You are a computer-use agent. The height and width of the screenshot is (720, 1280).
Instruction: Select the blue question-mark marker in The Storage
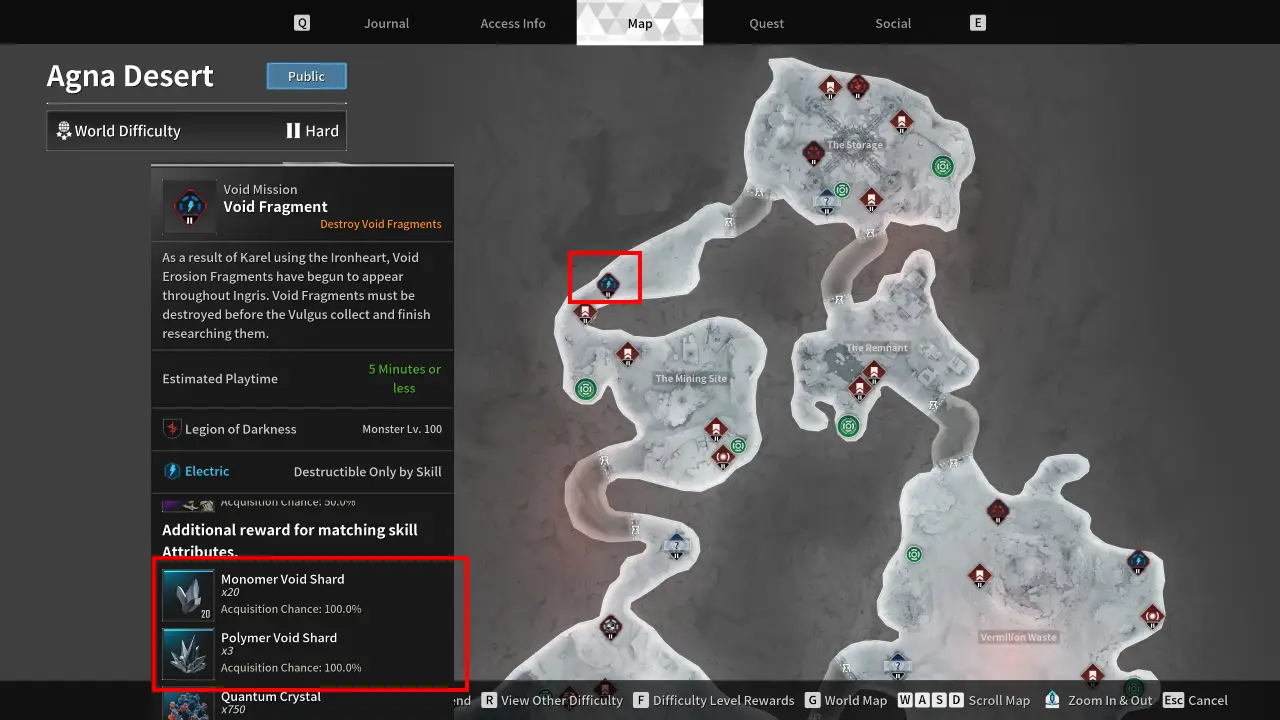point(825,201)
